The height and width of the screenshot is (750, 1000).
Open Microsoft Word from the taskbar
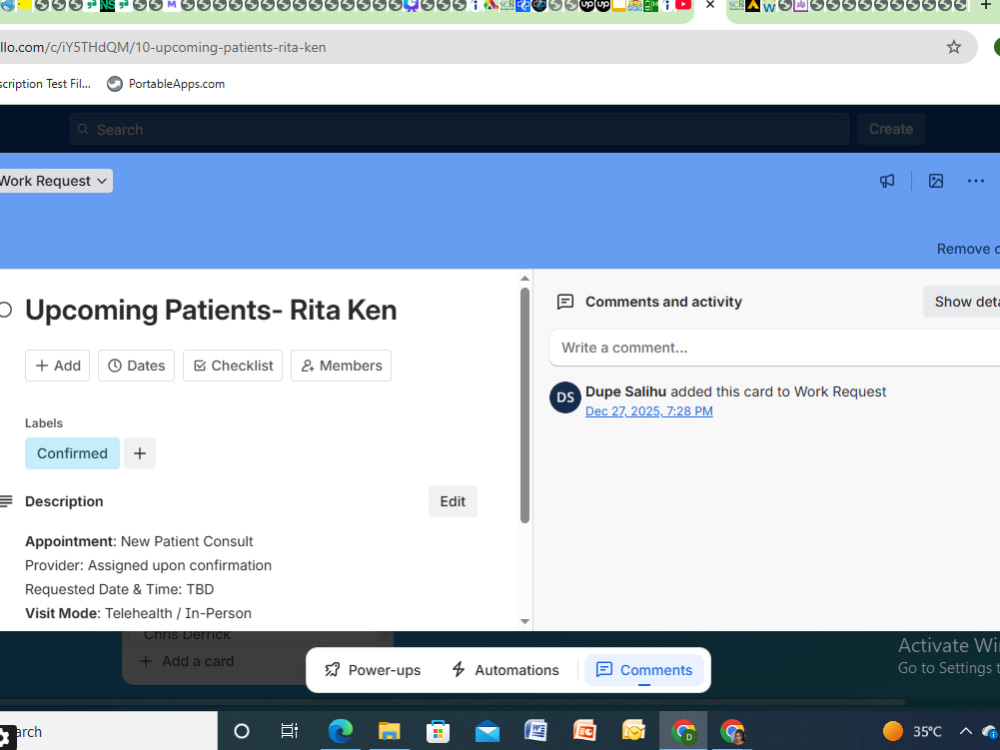click(x=536, y=732)
